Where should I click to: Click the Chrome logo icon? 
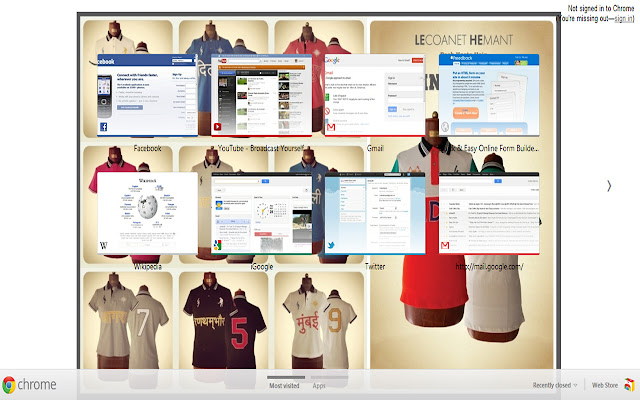click(x=9, y=385)
